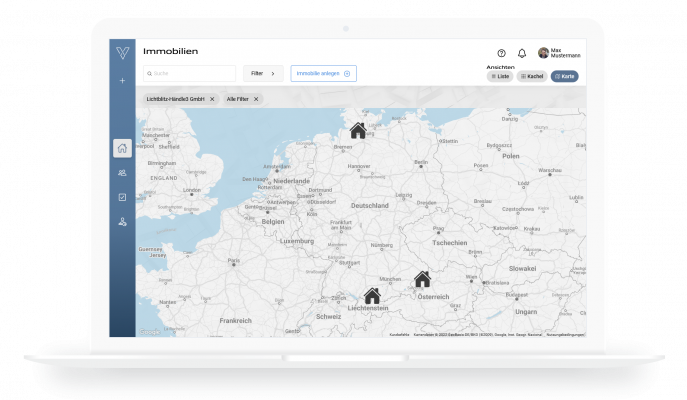Switch to Kachel view
The height and width of the screenshot is (400, 687).
[x=532, y=76]
